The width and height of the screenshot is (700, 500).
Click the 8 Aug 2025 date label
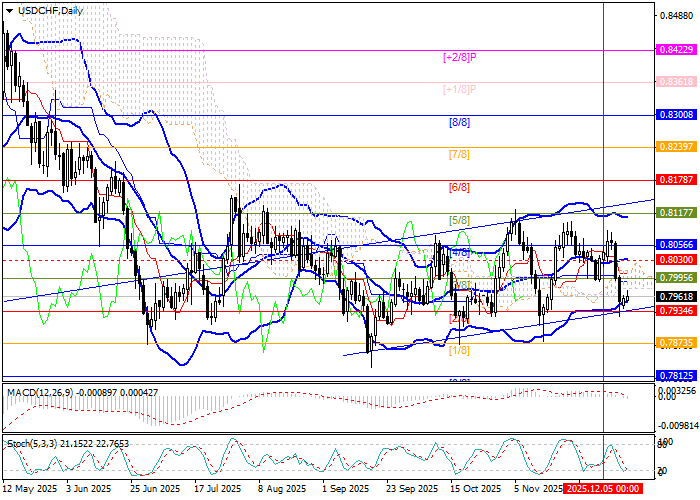coord(282,489)
